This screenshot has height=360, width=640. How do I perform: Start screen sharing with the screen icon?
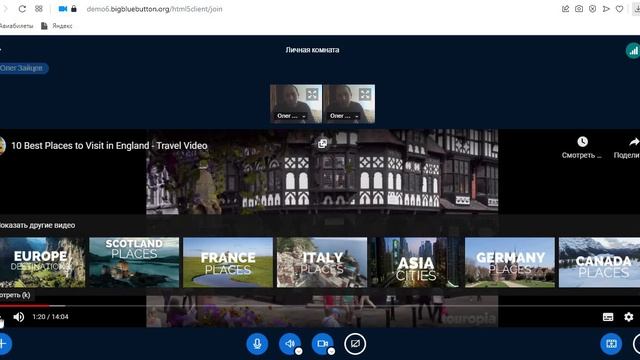[x=355, y=344]
